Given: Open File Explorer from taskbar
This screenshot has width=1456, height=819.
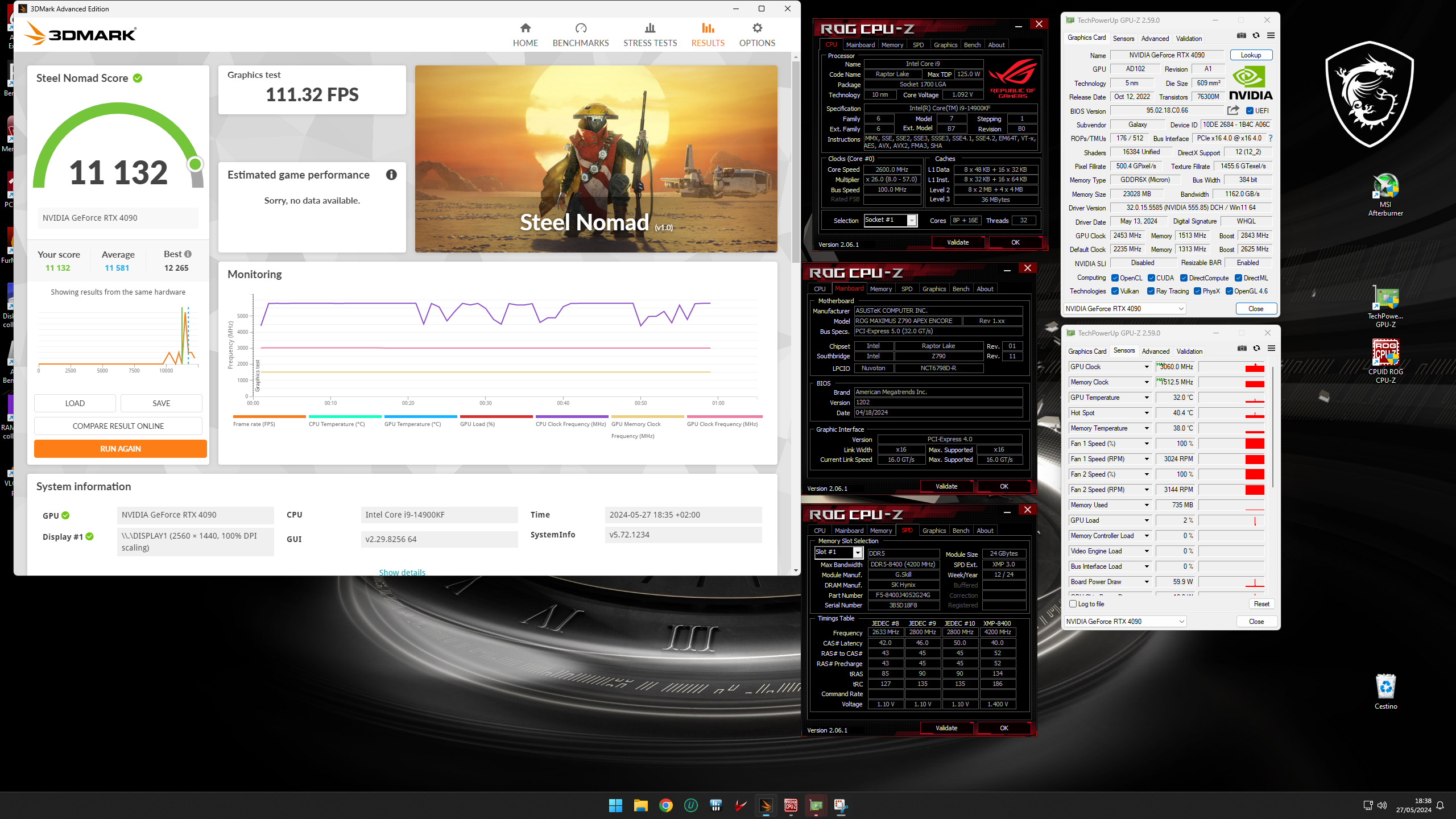Looking at the screenshot, I should (641, 805).
